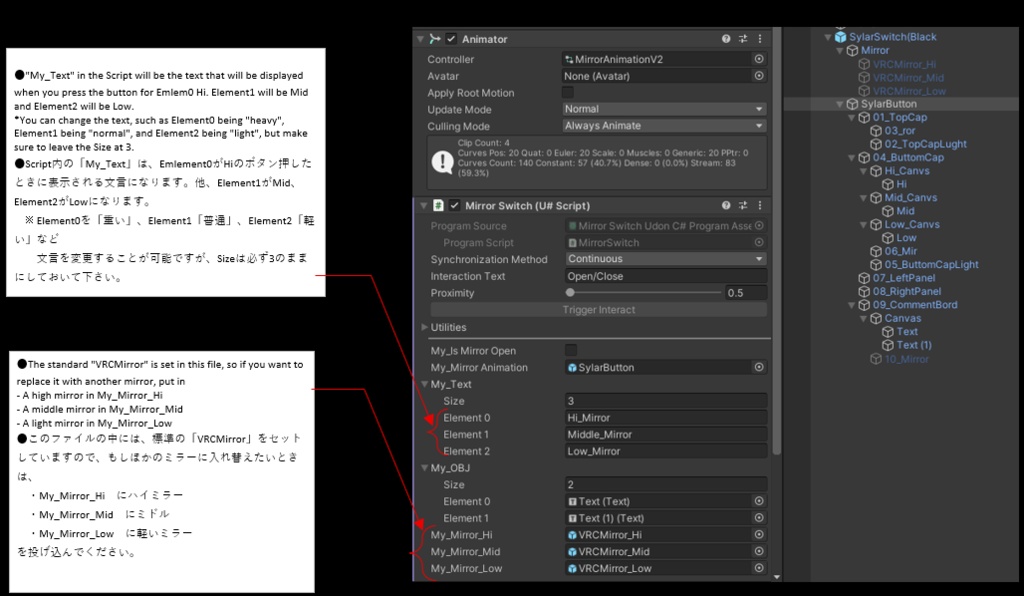The height and width of the screenshot is (596, 1024).
Task: Select 10_Mirror in the hierarchy
Action: [906, 358]
